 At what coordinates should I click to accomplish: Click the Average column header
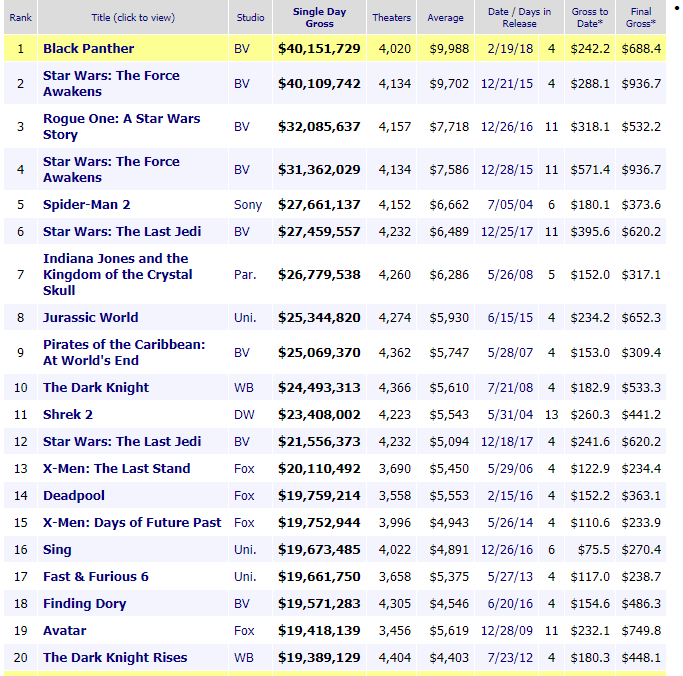pyautogui.click(x=445, y=17)
